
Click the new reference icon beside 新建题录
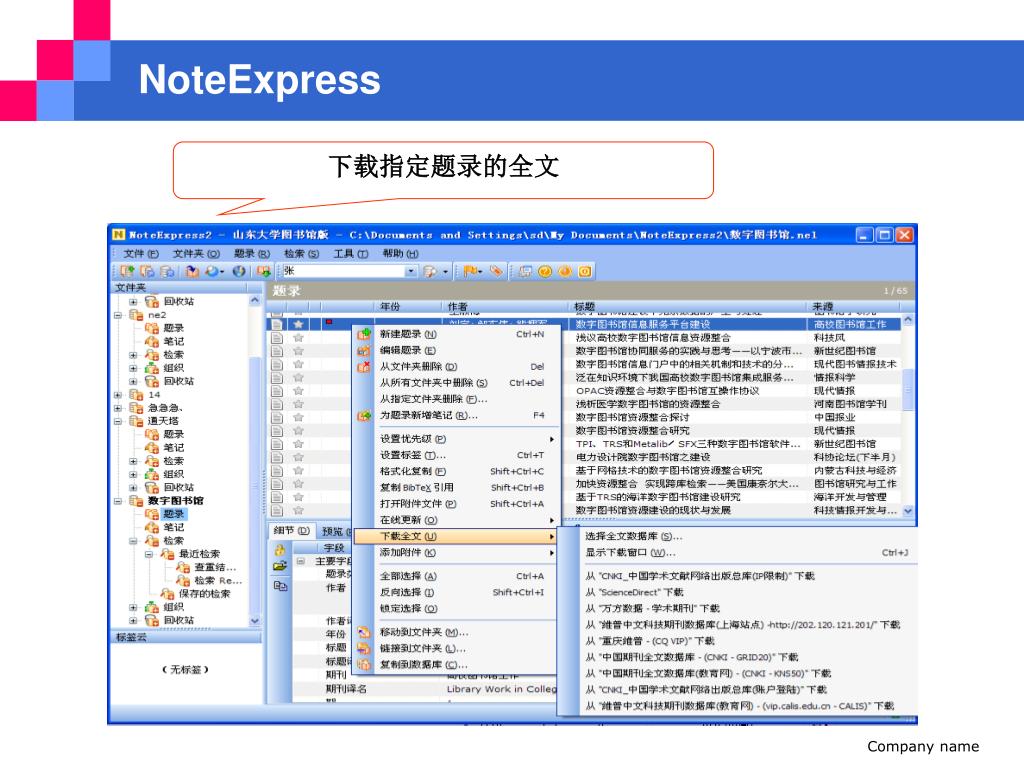click(x=364, y=334)
